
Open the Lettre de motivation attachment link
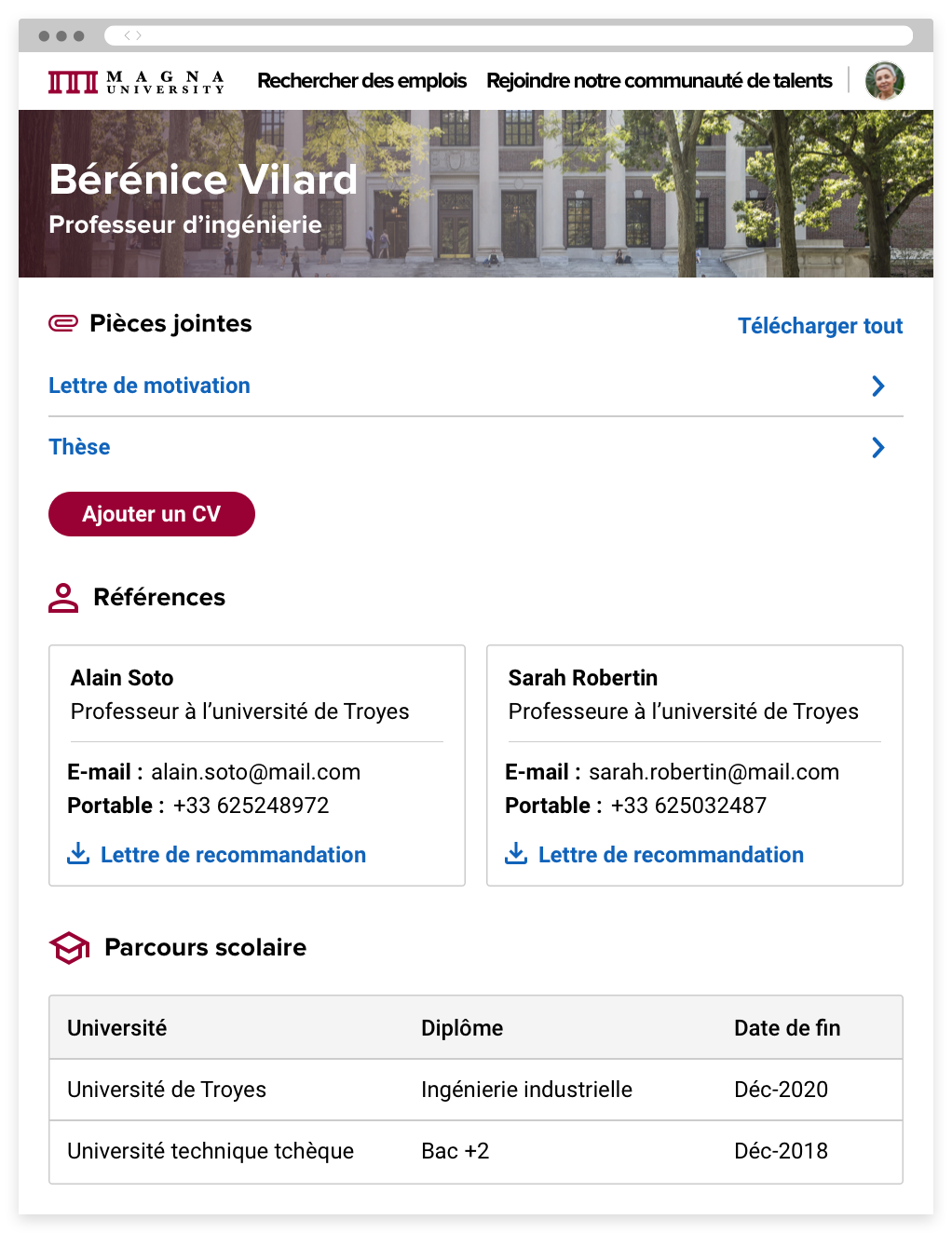[149, 386]
